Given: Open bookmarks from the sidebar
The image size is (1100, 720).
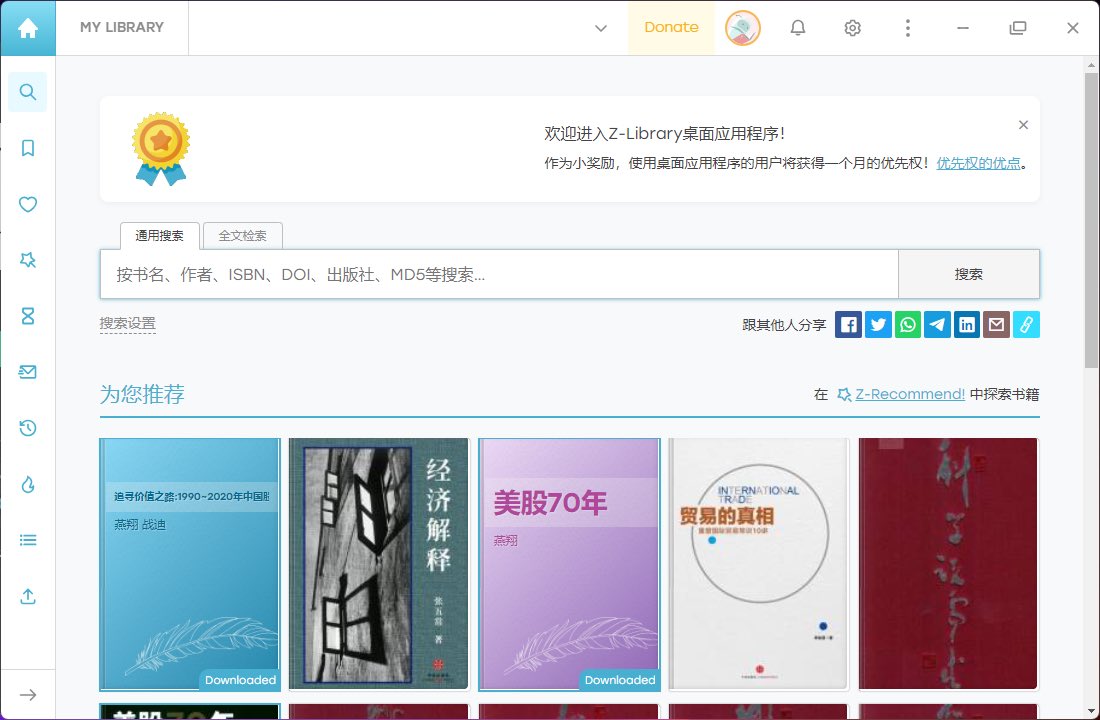Looking at the screenshot, I should click(28, 148).
